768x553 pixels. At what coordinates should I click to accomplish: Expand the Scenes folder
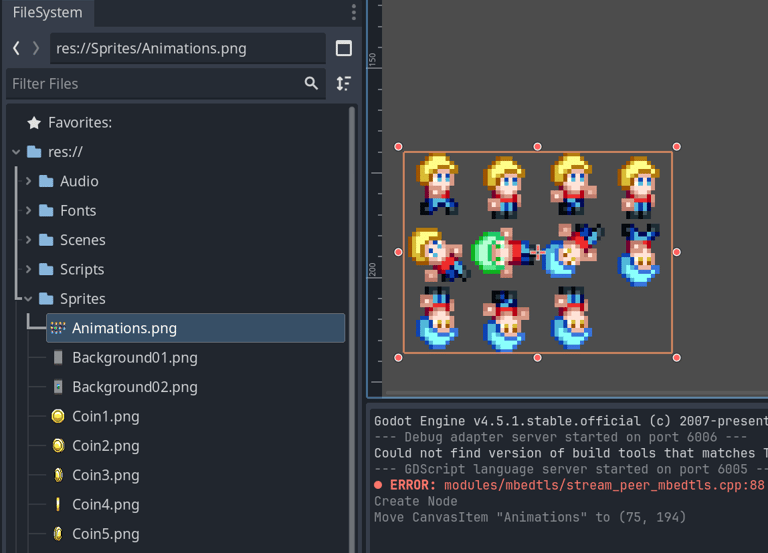[28, 240]
